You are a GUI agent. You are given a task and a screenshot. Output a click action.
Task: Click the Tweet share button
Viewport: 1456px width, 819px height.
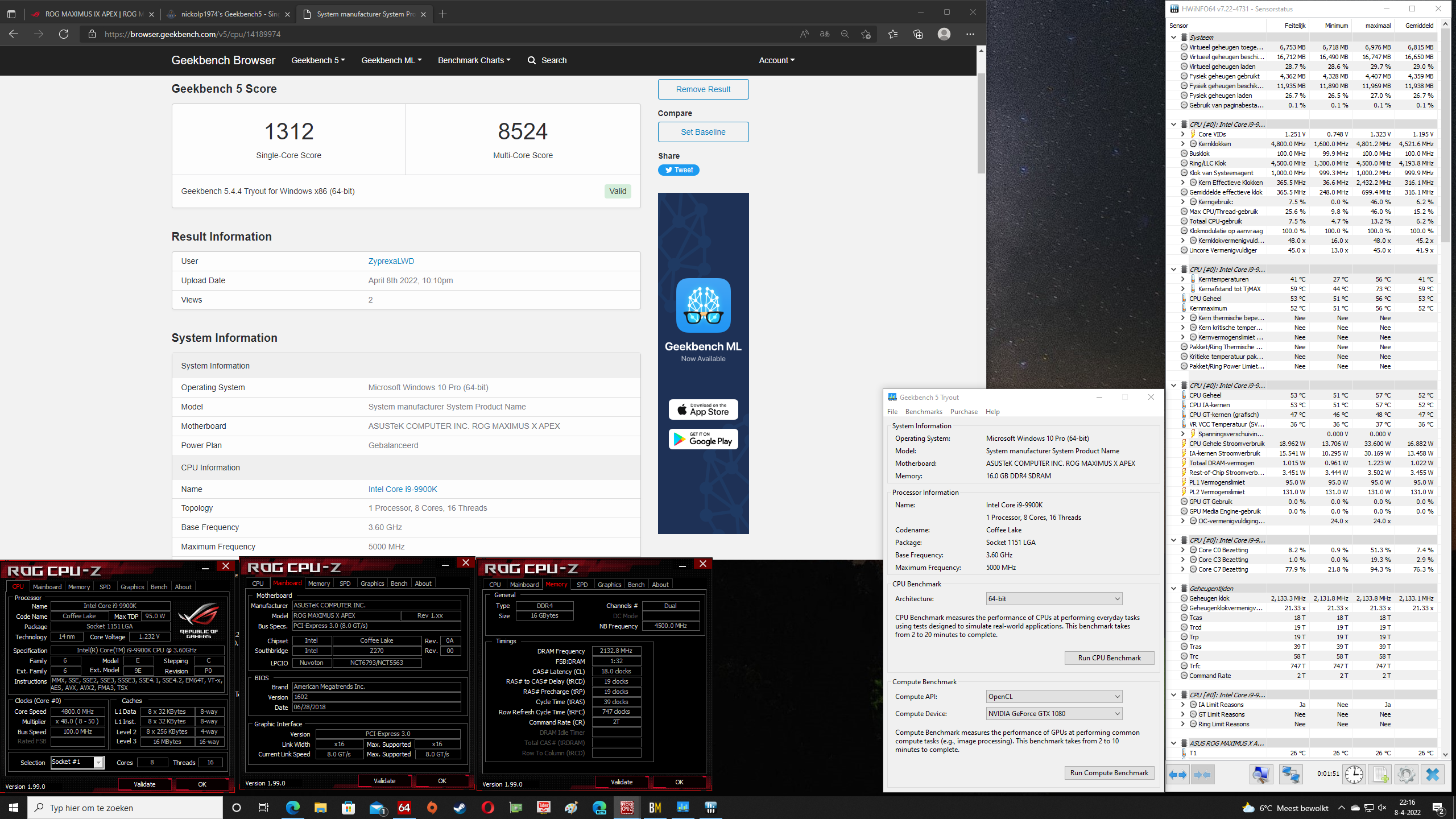tap(679, 170)
